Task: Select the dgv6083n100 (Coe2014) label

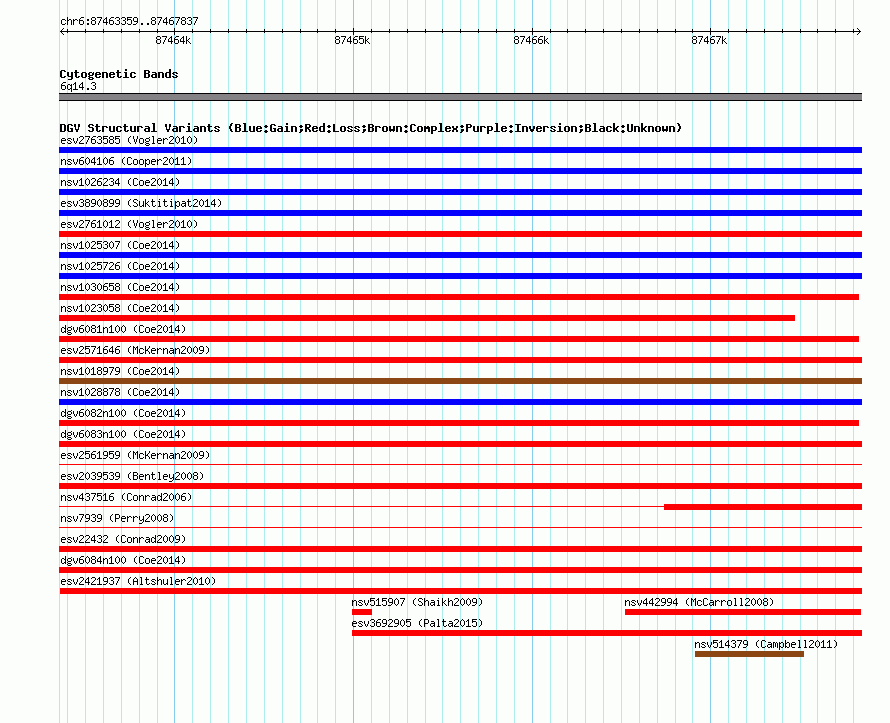Action: pos(123,434)
